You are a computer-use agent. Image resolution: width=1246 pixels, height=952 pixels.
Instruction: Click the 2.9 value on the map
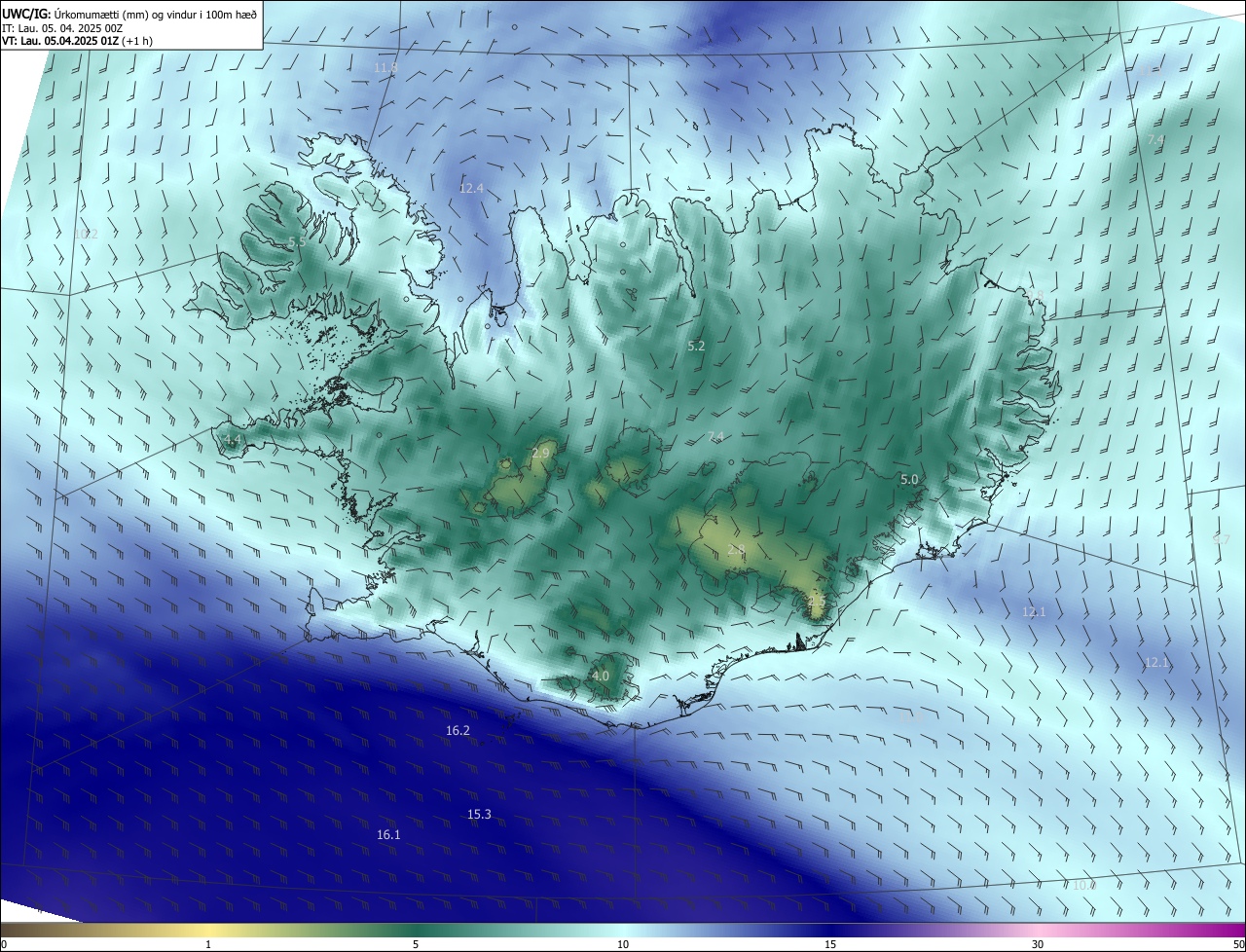coord(541,454)
